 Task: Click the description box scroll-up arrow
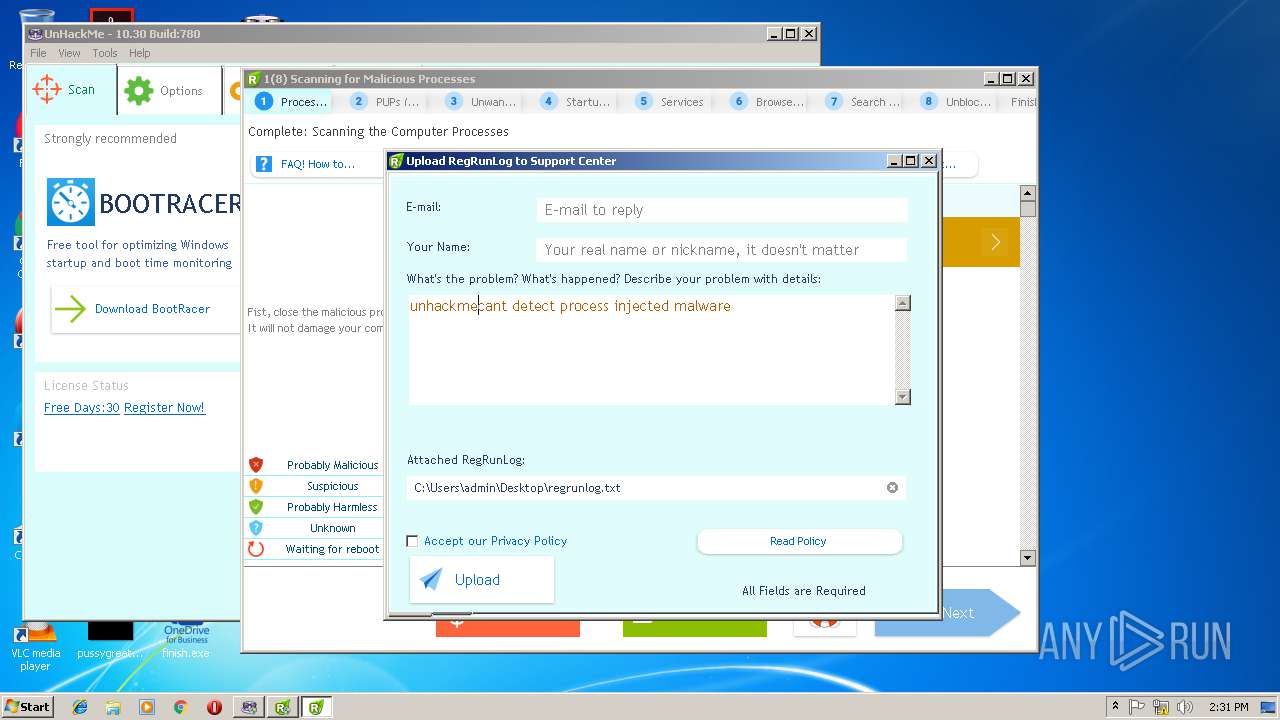[903, 303]
